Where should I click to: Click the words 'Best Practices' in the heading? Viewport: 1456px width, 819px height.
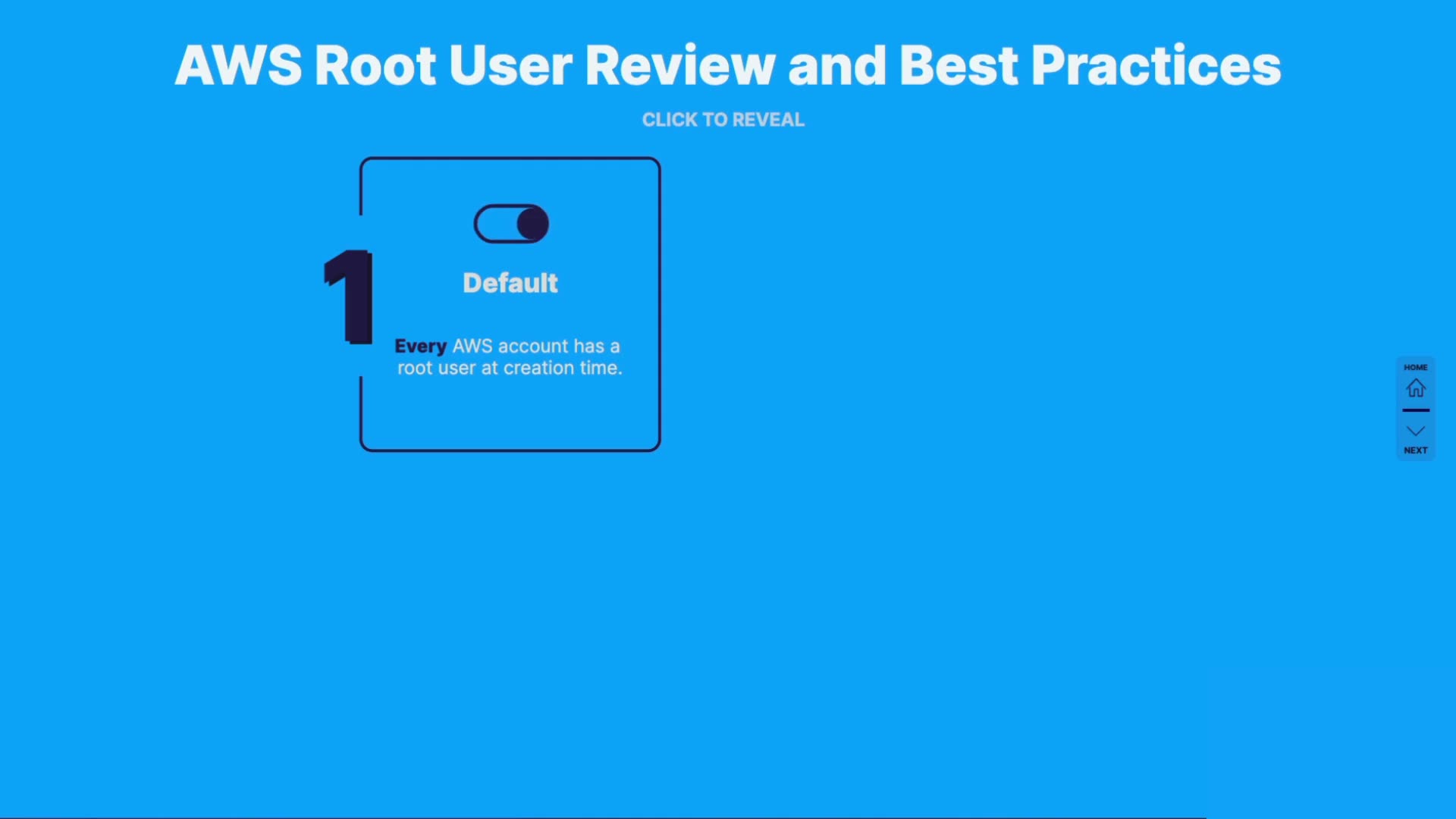[x=1089, y=65]
